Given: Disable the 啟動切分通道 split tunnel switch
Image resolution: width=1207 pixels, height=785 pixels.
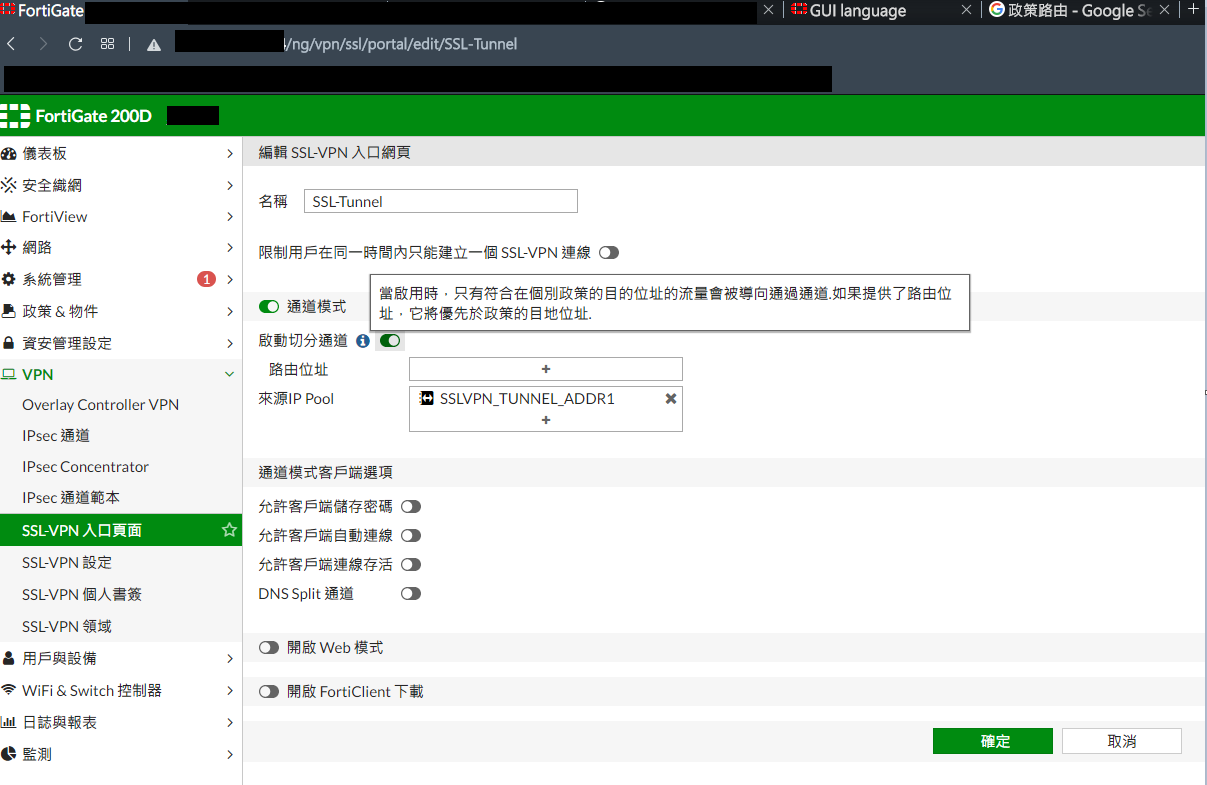Looking at the screenshot, I should pyautogui.click(x=390, y=341).
